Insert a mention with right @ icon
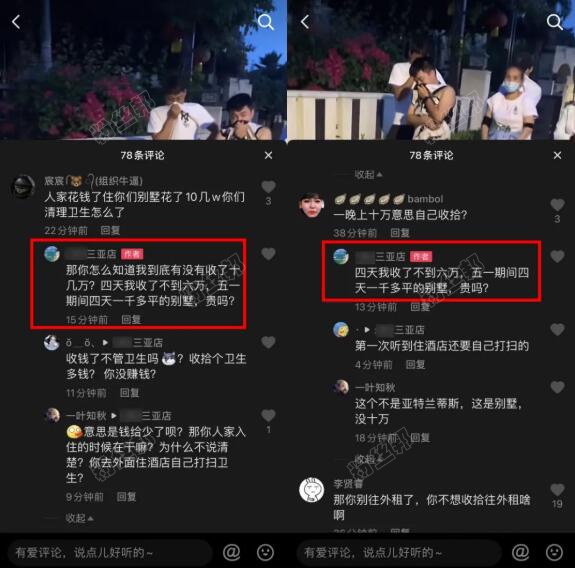Viewport: 575px width, 568px height. point(521,551)
